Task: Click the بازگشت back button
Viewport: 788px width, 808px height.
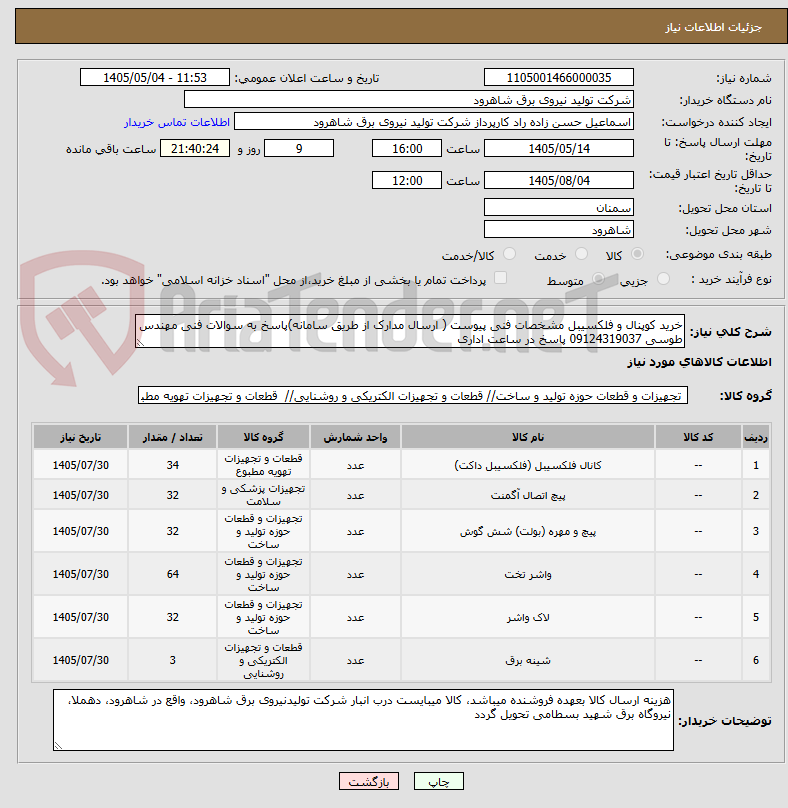Action: point(368,781)
